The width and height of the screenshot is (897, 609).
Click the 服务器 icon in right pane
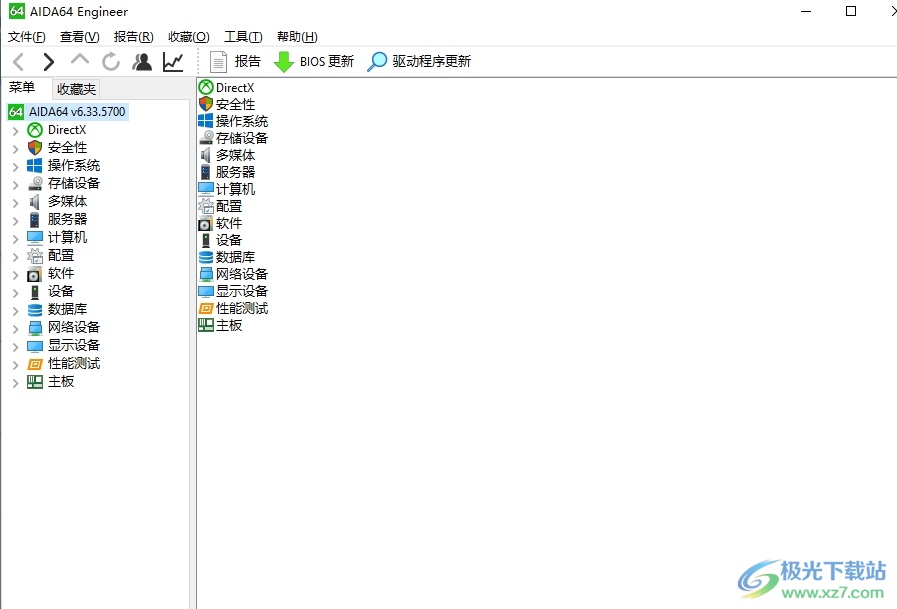[x=206, y=172]
